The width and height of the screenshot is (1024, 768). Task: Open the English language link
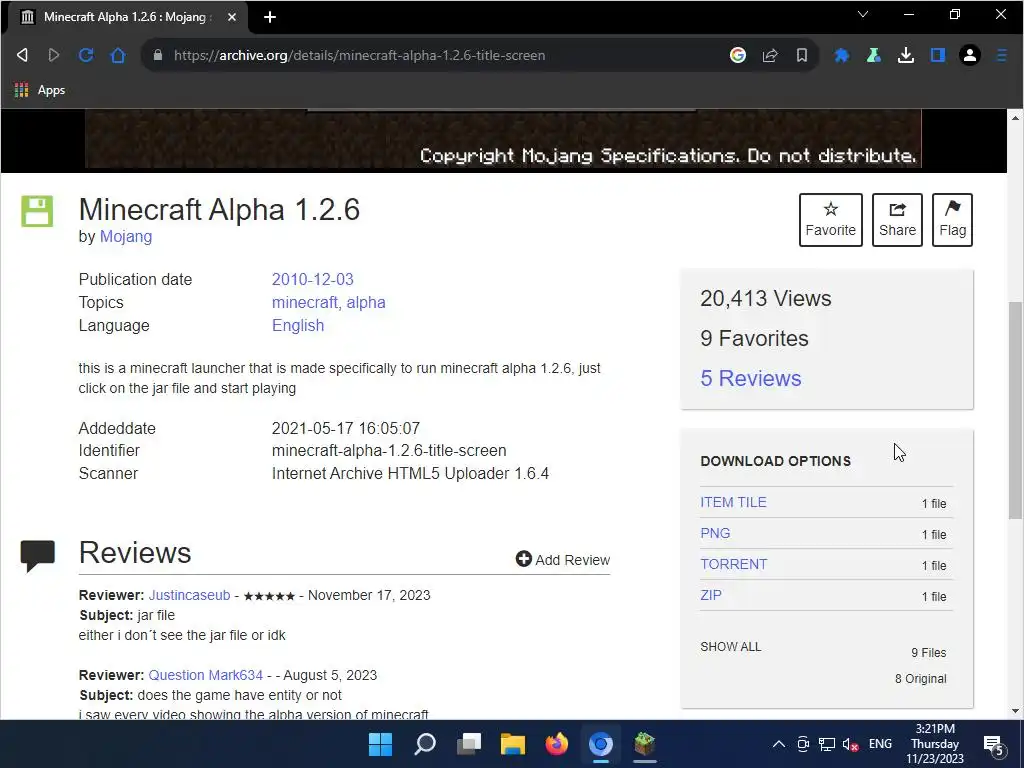[298, 325]
